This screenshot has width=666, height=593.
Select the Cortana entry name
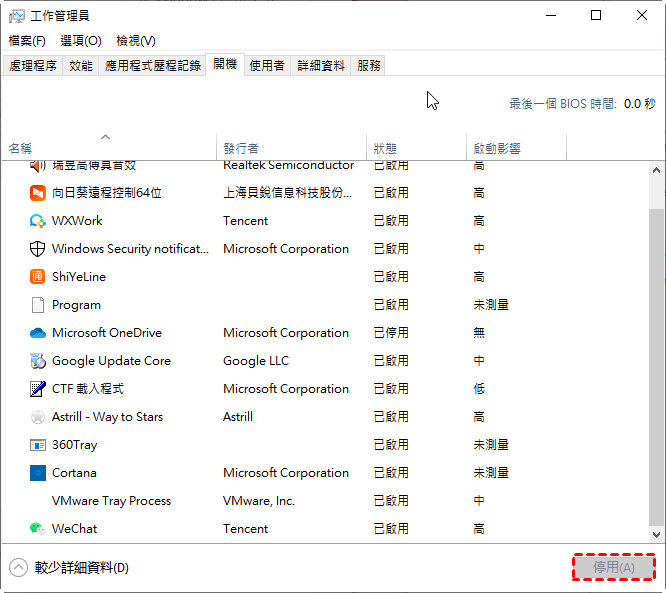(74, 473)
